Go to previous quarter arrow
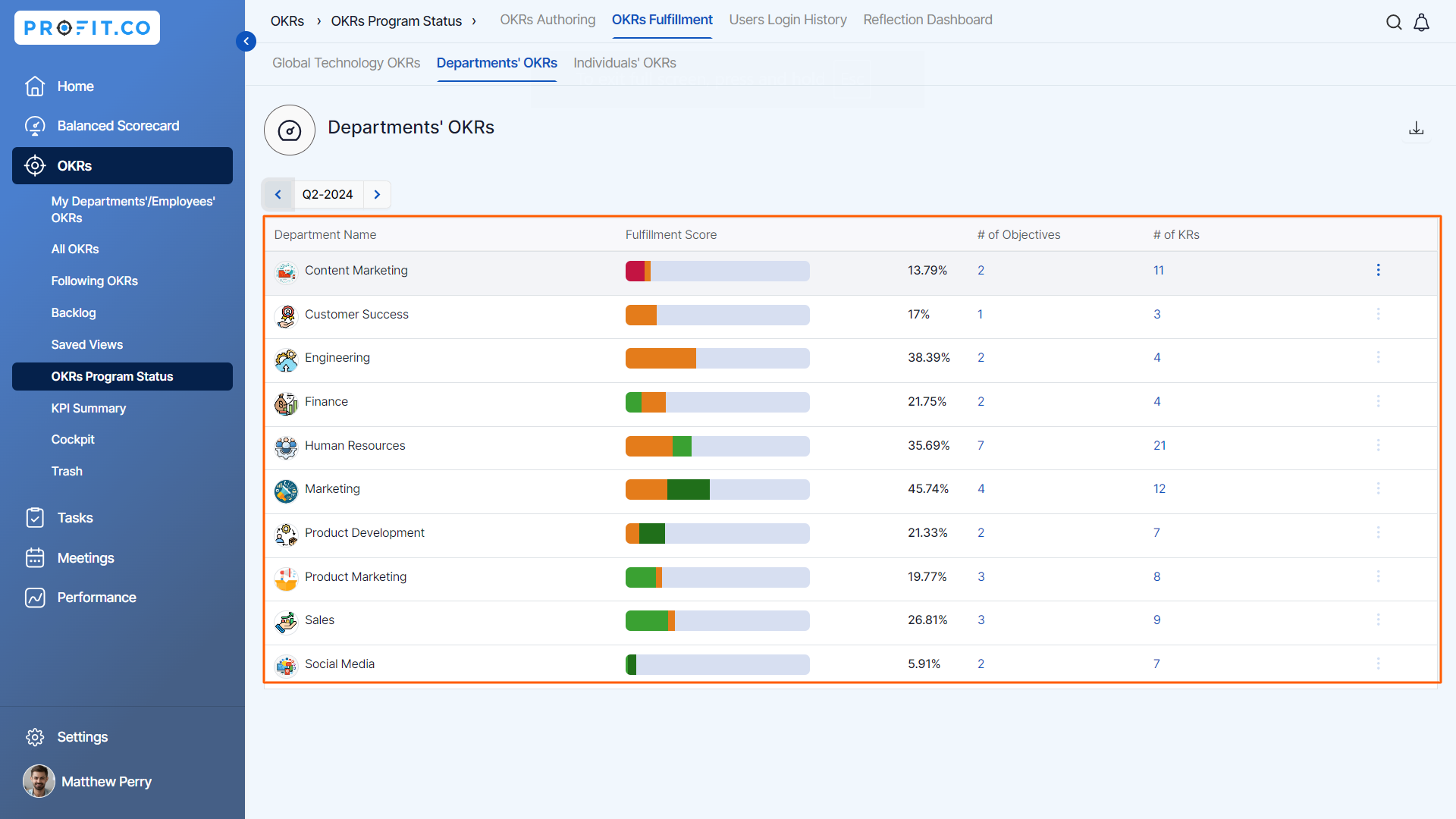The image size is (1456, 819). (278, 195)
